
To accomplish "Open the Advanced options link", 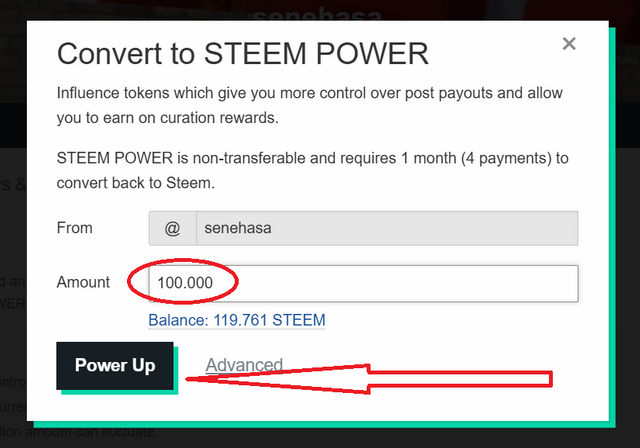I will [244, 365].
